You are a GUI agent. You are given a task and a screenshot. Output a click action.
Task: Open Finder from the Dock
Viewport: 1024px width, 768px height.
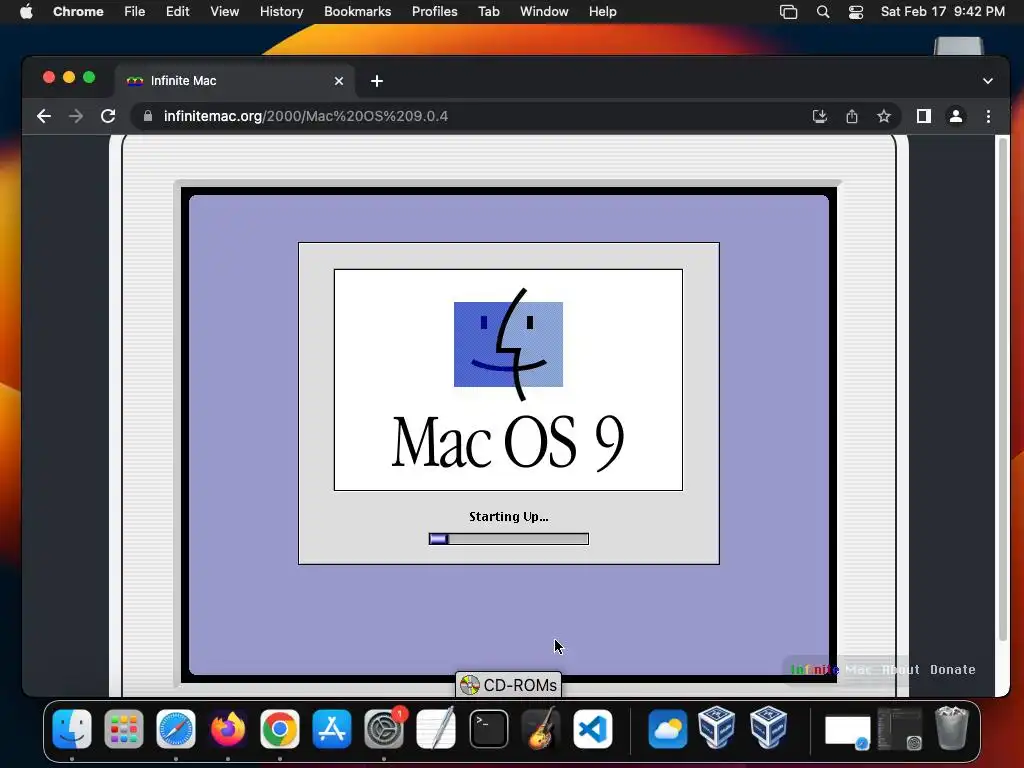pos(72,729)
